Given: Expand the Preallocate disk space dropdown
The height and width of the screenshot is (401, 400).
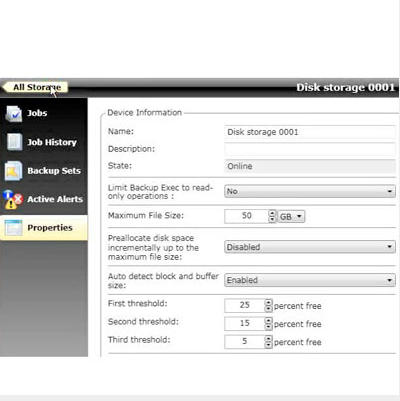Looking at the screenshot, I should coord(310,247).
